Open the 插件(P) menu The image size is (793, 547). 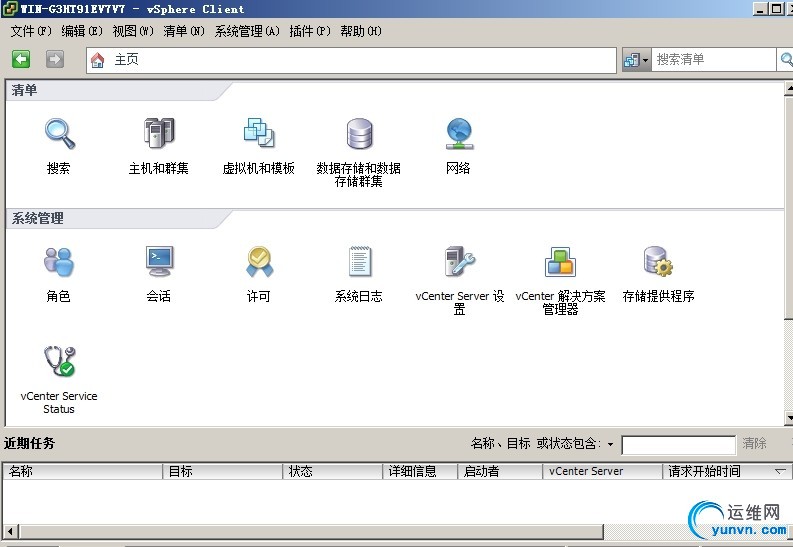(x=310, y=31)
